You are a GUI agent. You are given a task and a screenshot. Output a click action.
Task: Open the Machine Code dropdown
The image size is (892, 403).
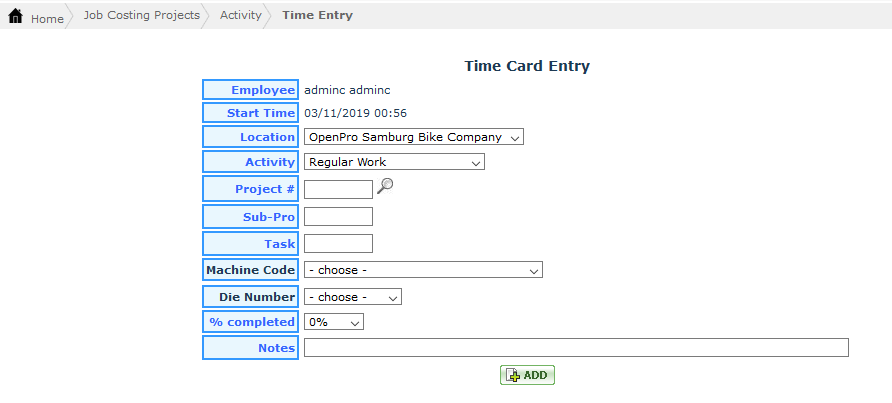[x=422, y=270]
